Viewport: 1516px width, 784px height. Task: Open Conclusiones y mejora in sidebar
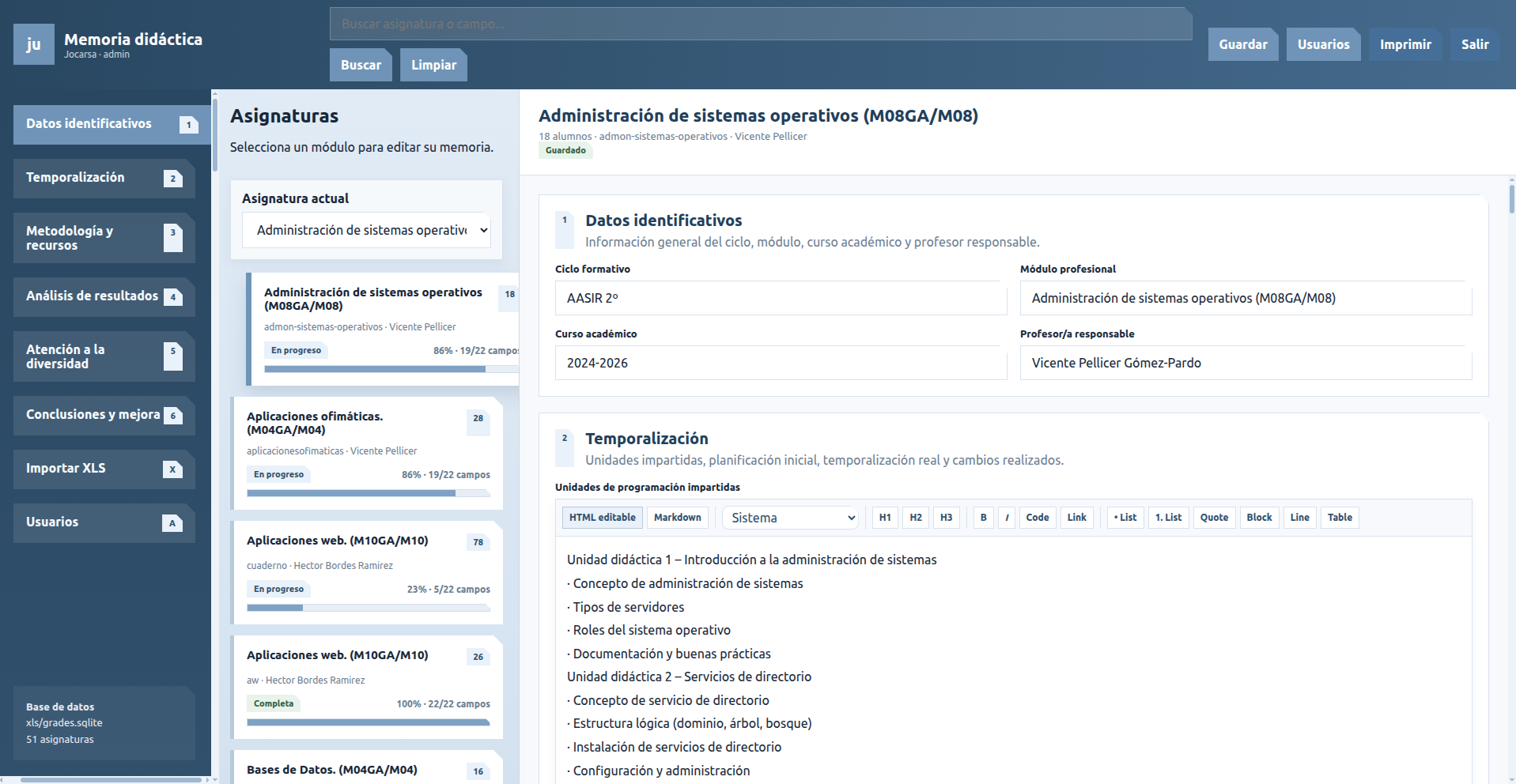click(x=104, y=416)
